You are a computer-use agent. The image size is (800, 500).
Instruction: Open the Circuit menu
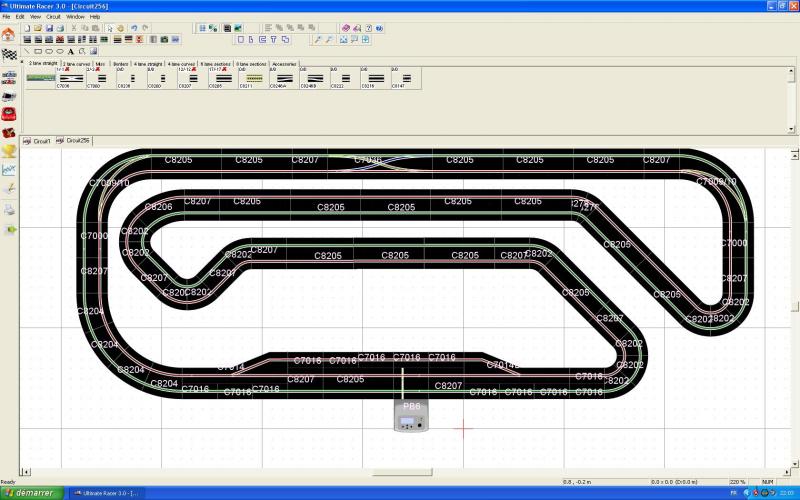click(x=53, y=17)
